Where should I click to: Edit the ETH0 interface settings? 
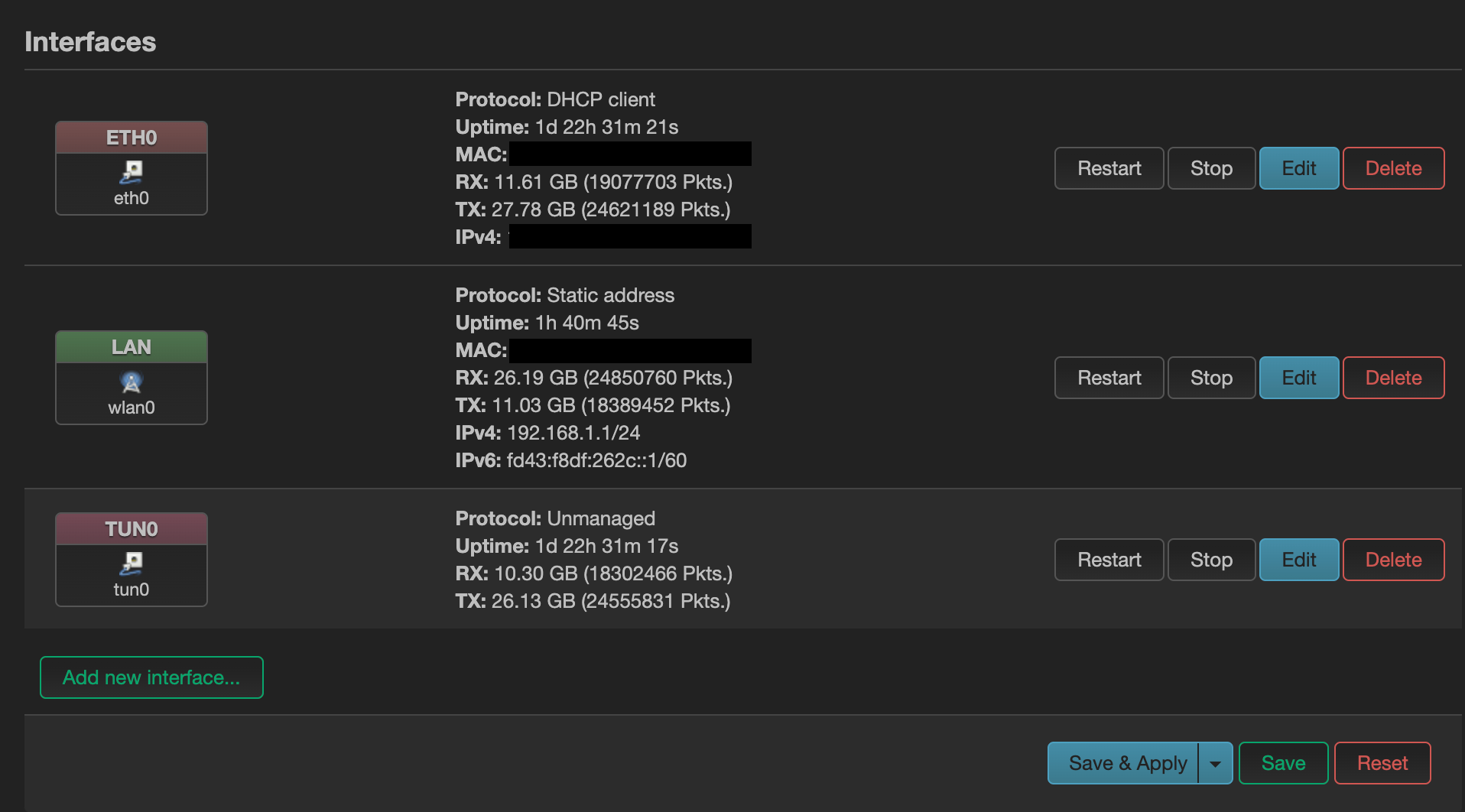click(x=1298, y=168)
